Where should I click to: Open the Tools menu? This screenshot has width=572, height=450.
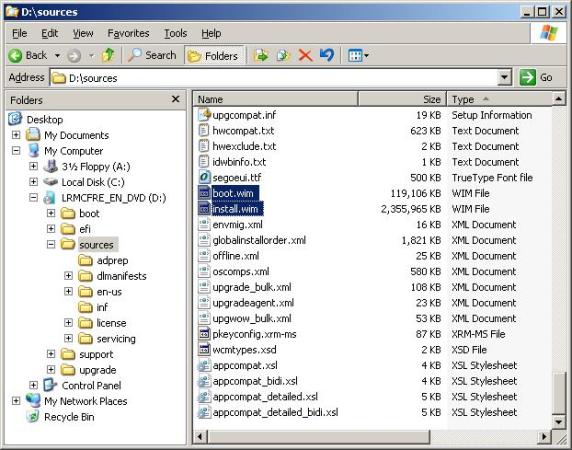click(175, 34)
